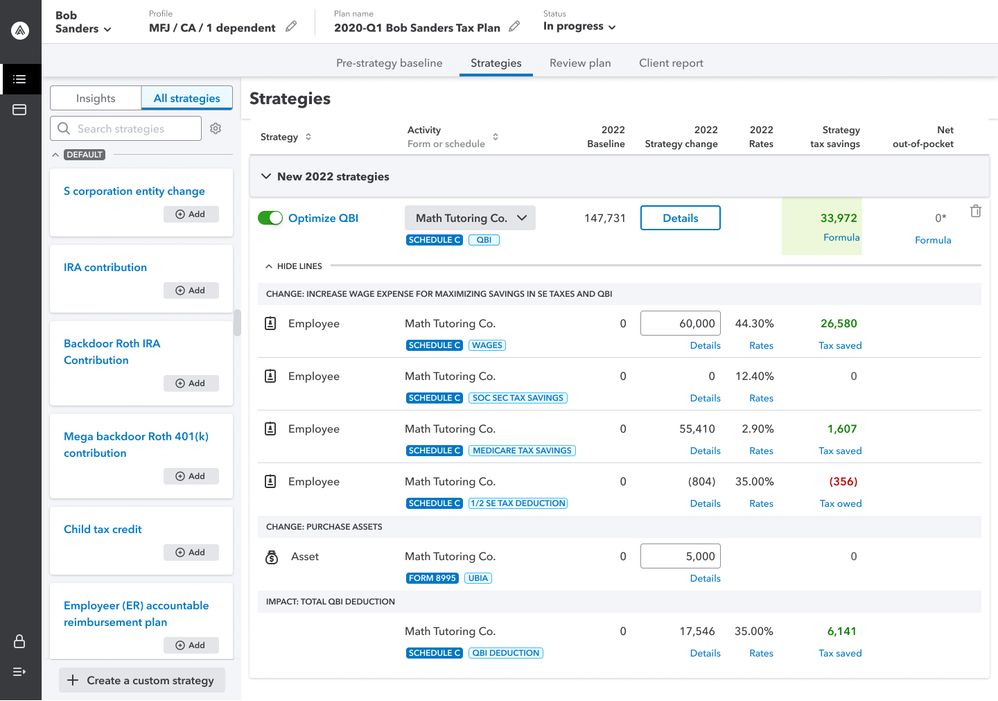This screenshot has width=998, height=701.
Task: Select the All strategies toggle
Action: [187, 98]
